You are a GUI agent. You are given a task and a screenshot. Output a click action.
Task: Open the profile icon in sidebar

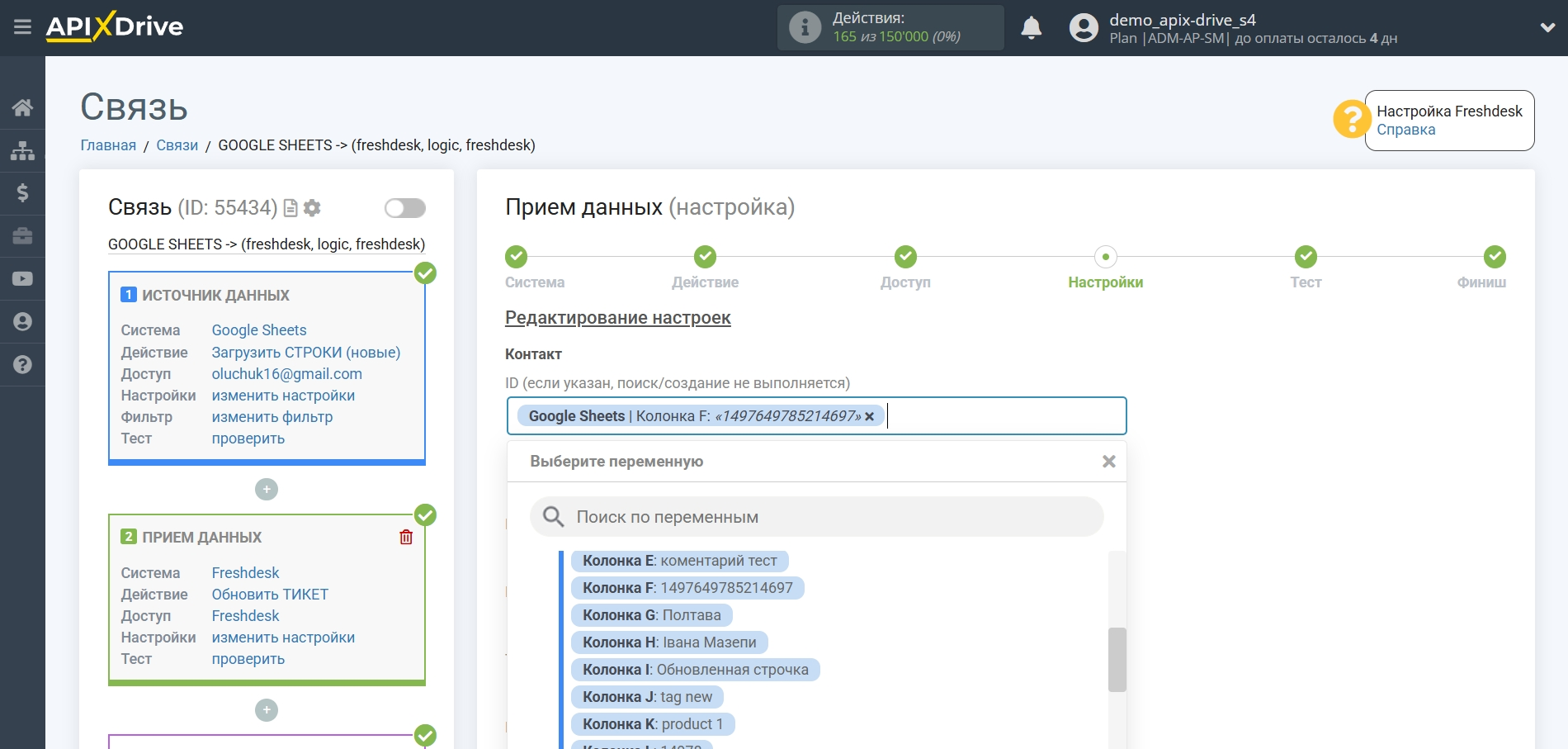pos(22,321)
